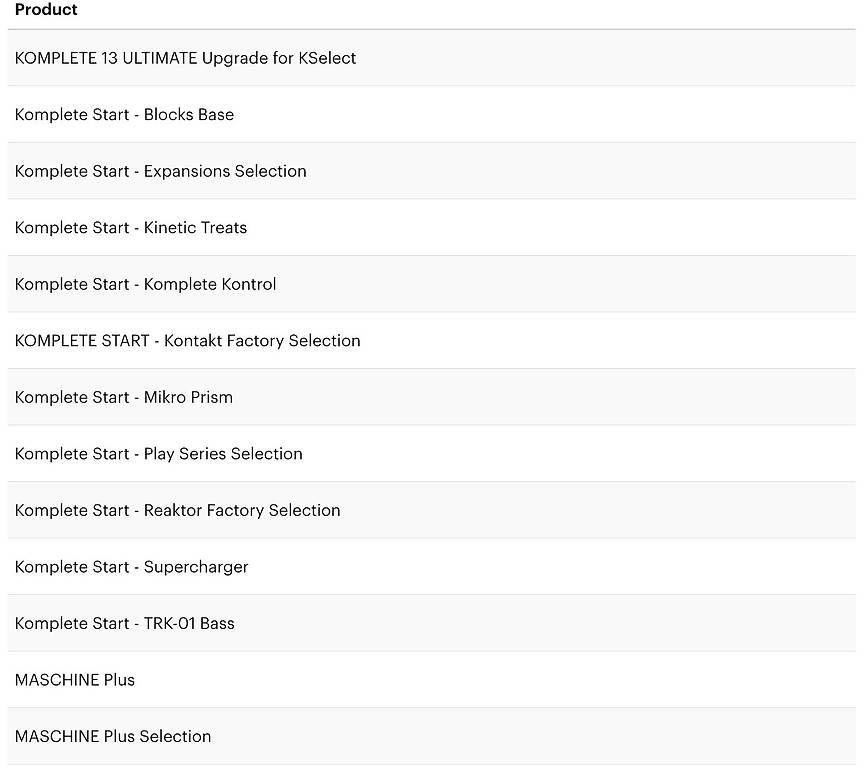Click the Product column header

46,9
